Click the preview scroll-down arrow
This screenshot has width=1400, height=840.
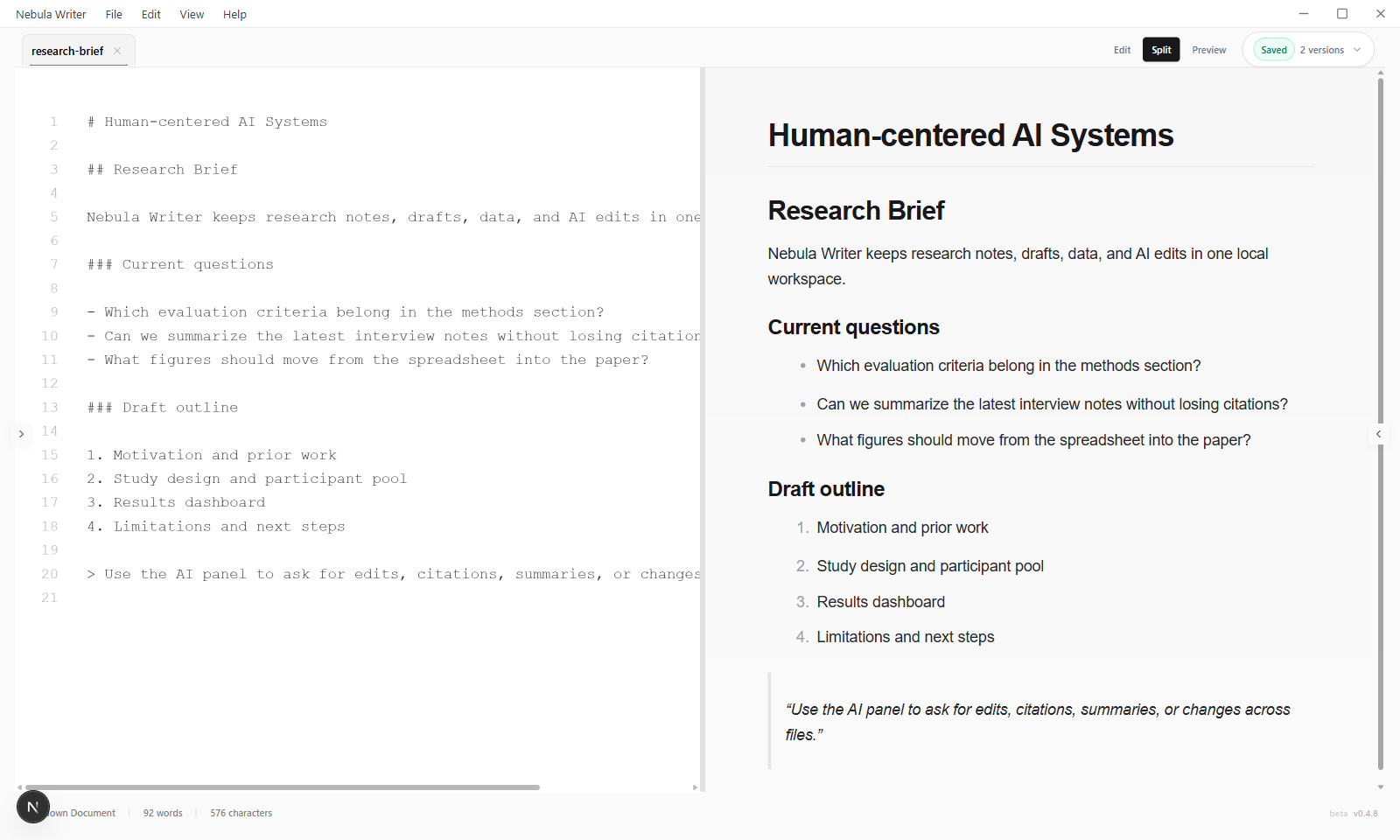(x=1381, y=787)
